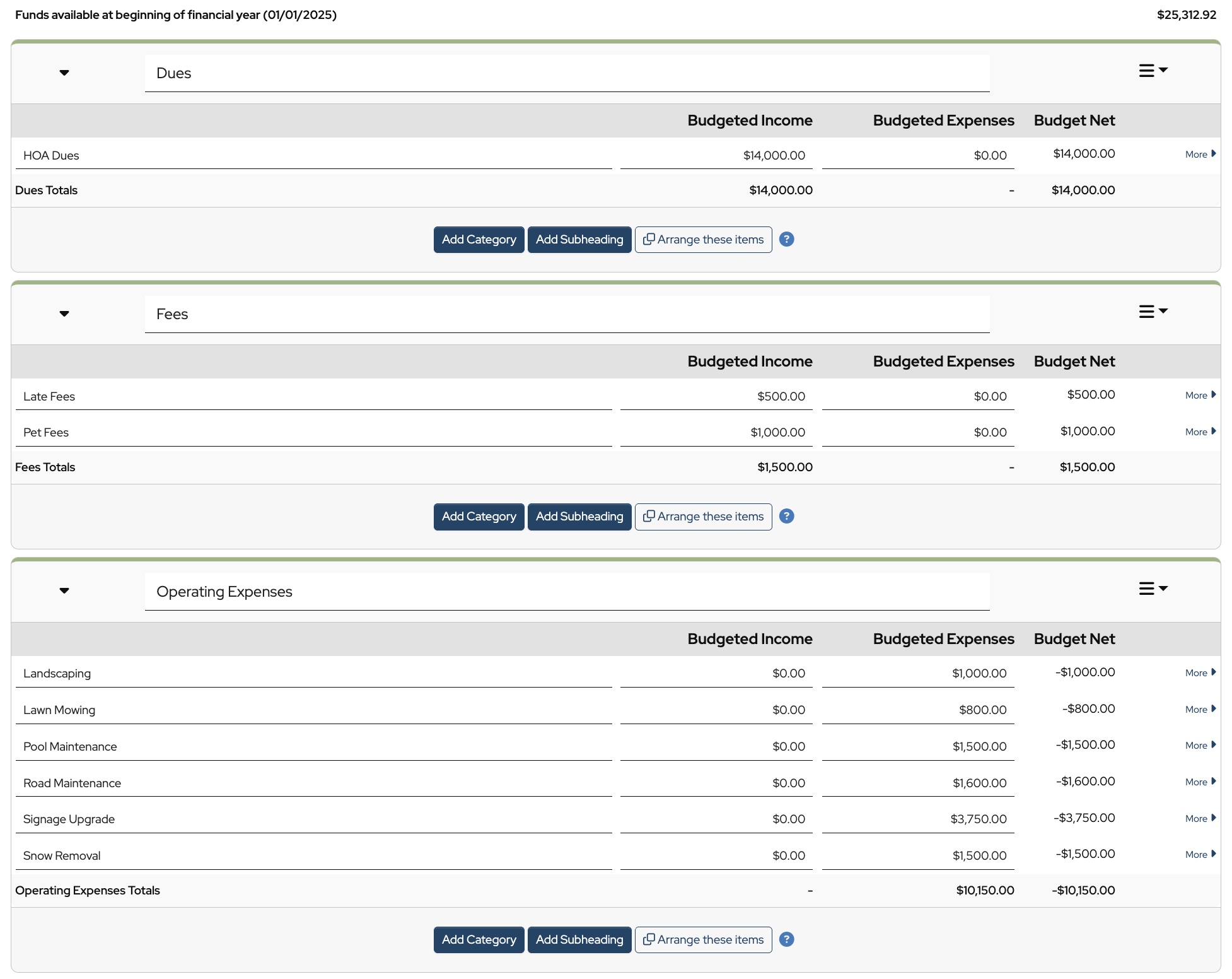Edit the Fees section title field
Viewport: 1232px width, 979px height.
tap(566, 314)
